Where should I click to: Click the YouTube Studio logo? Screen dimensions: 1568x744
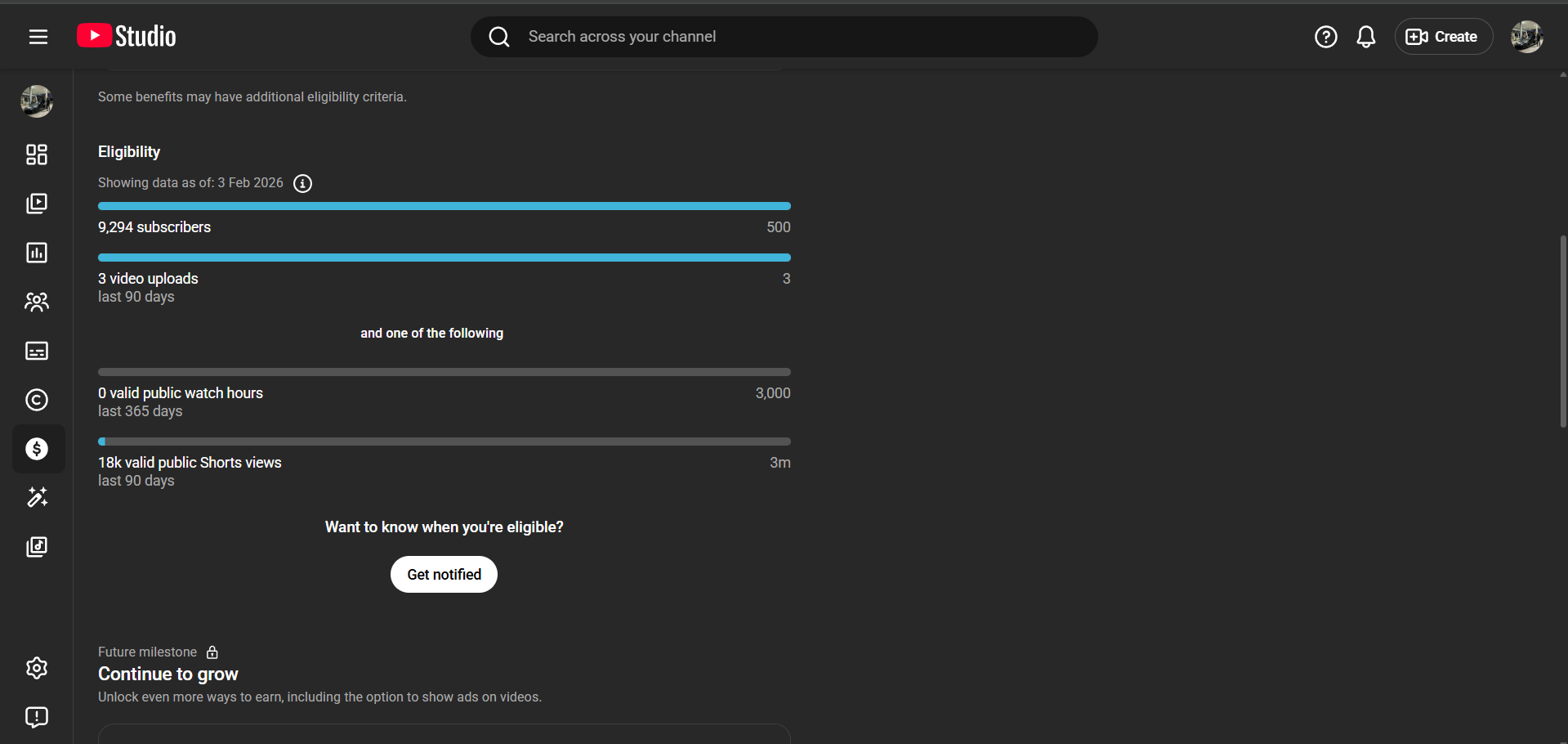coord(127,36)
